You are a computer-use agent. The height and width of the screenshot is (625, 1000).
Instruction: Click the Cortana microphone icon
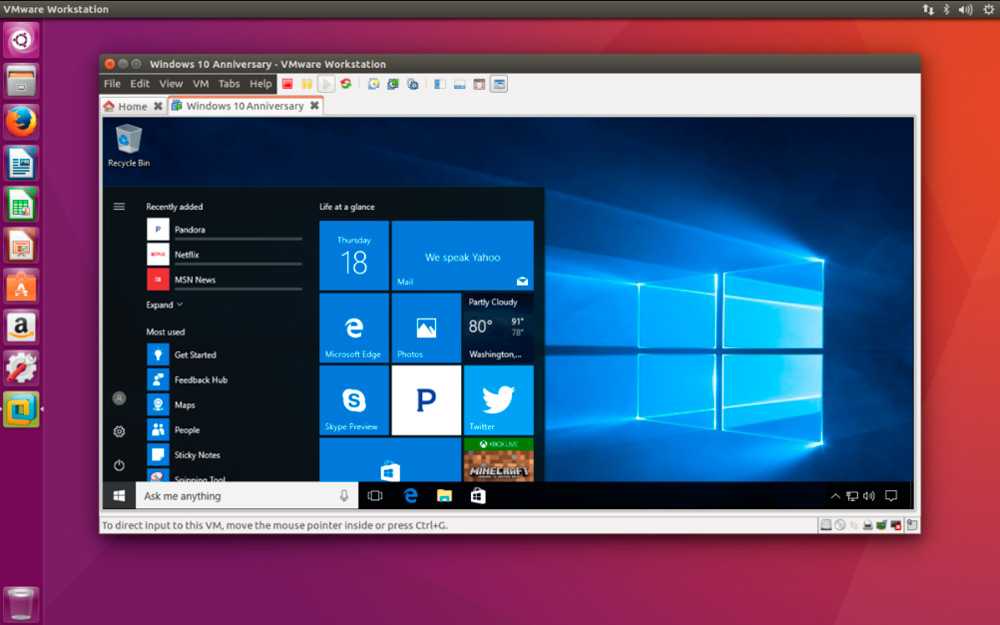(x=344, y=496)
